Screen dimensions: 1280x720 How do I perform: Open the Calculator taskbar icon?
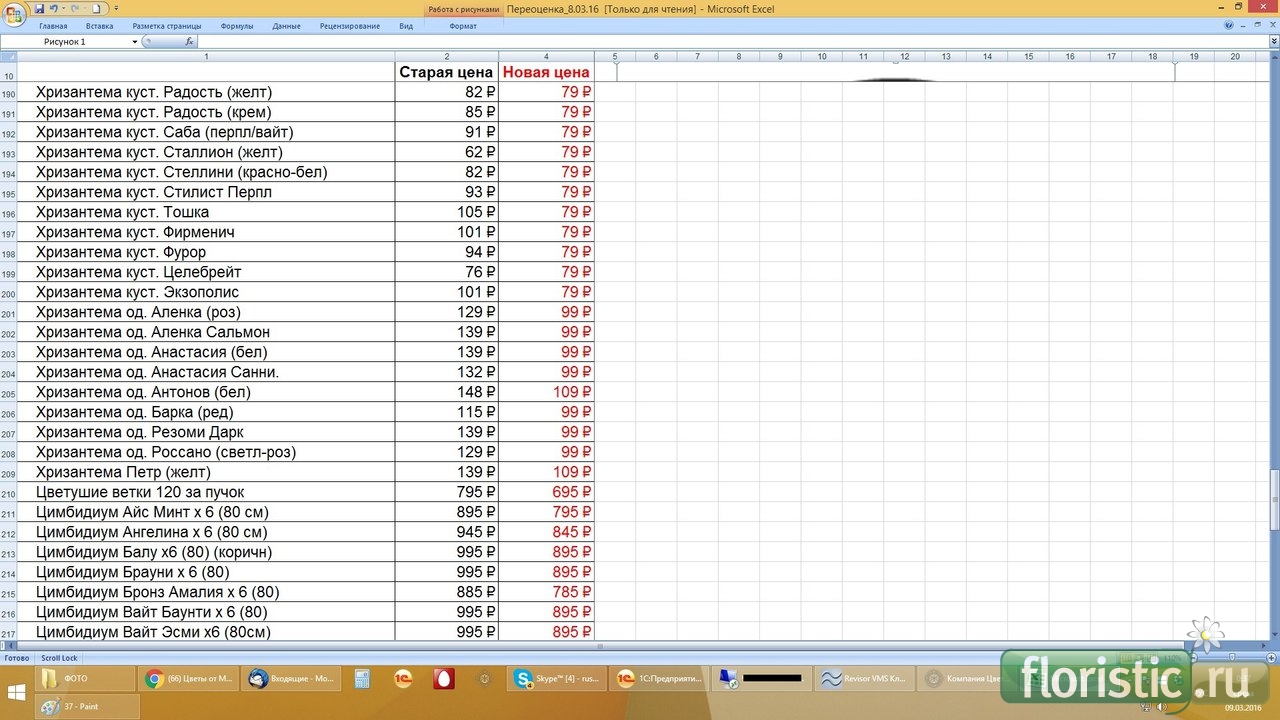point(362,679)
